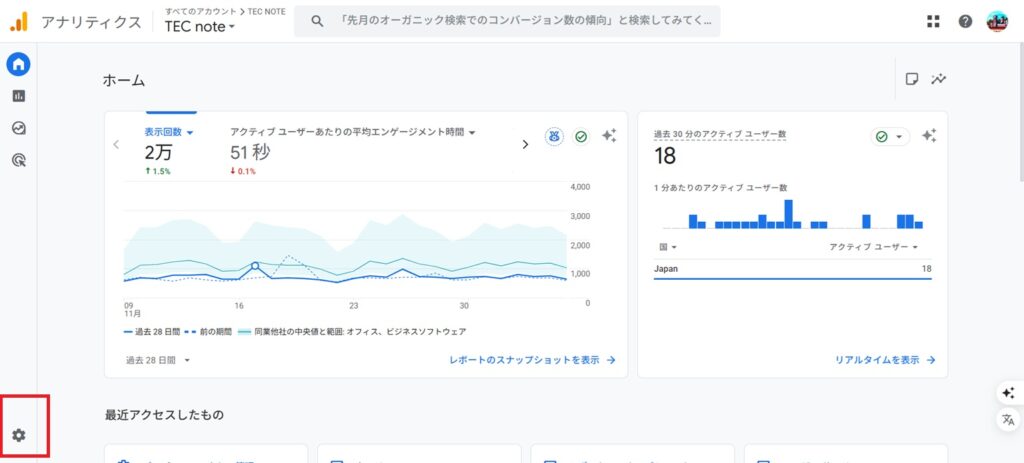
Task: Open the annotations note icon beside ホーム
Action: 912,79
